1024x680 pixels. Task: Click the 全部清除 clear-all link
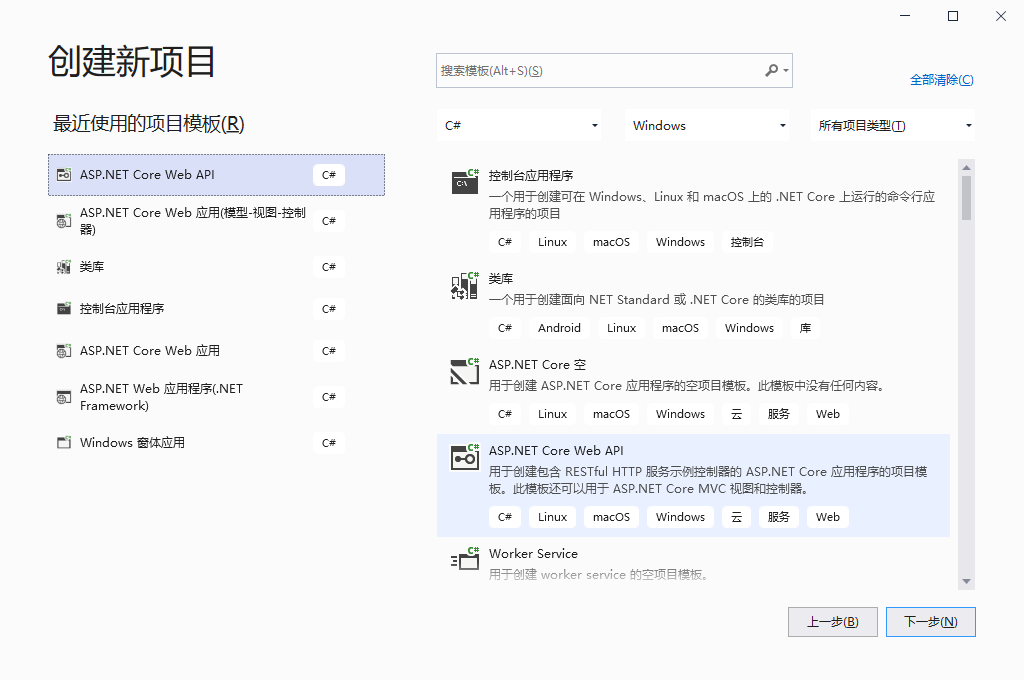(x=942, y=80)
